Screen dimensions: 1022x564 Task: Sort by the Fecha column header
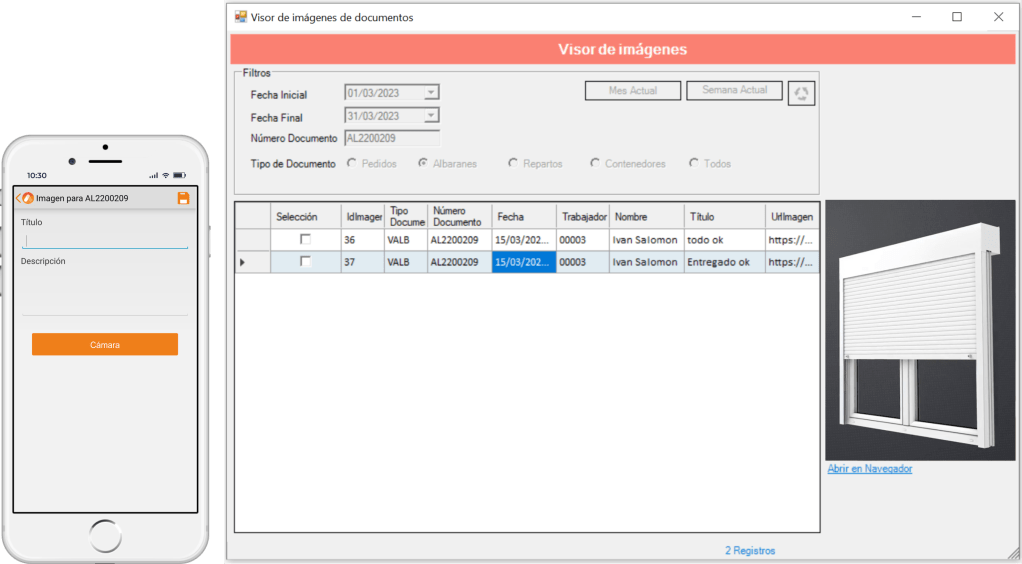[x=523, y=216]
